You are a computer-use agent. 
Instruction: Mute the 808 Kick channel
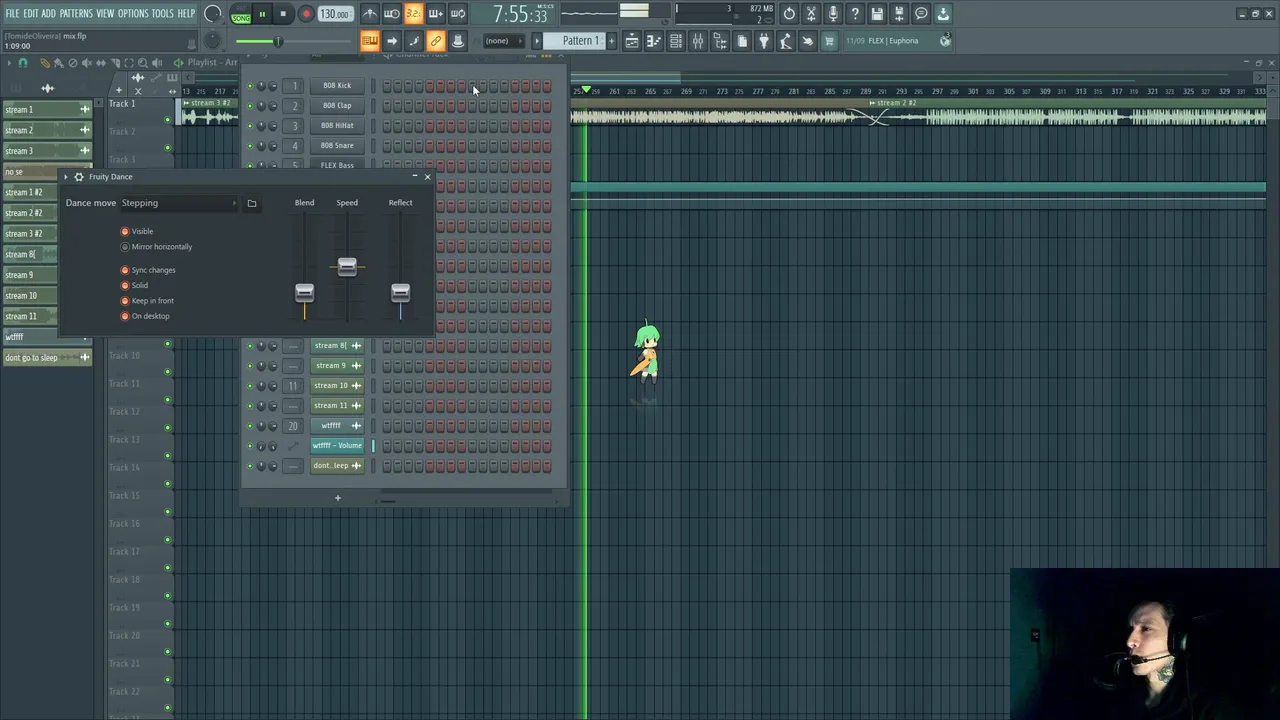point(250,86)
